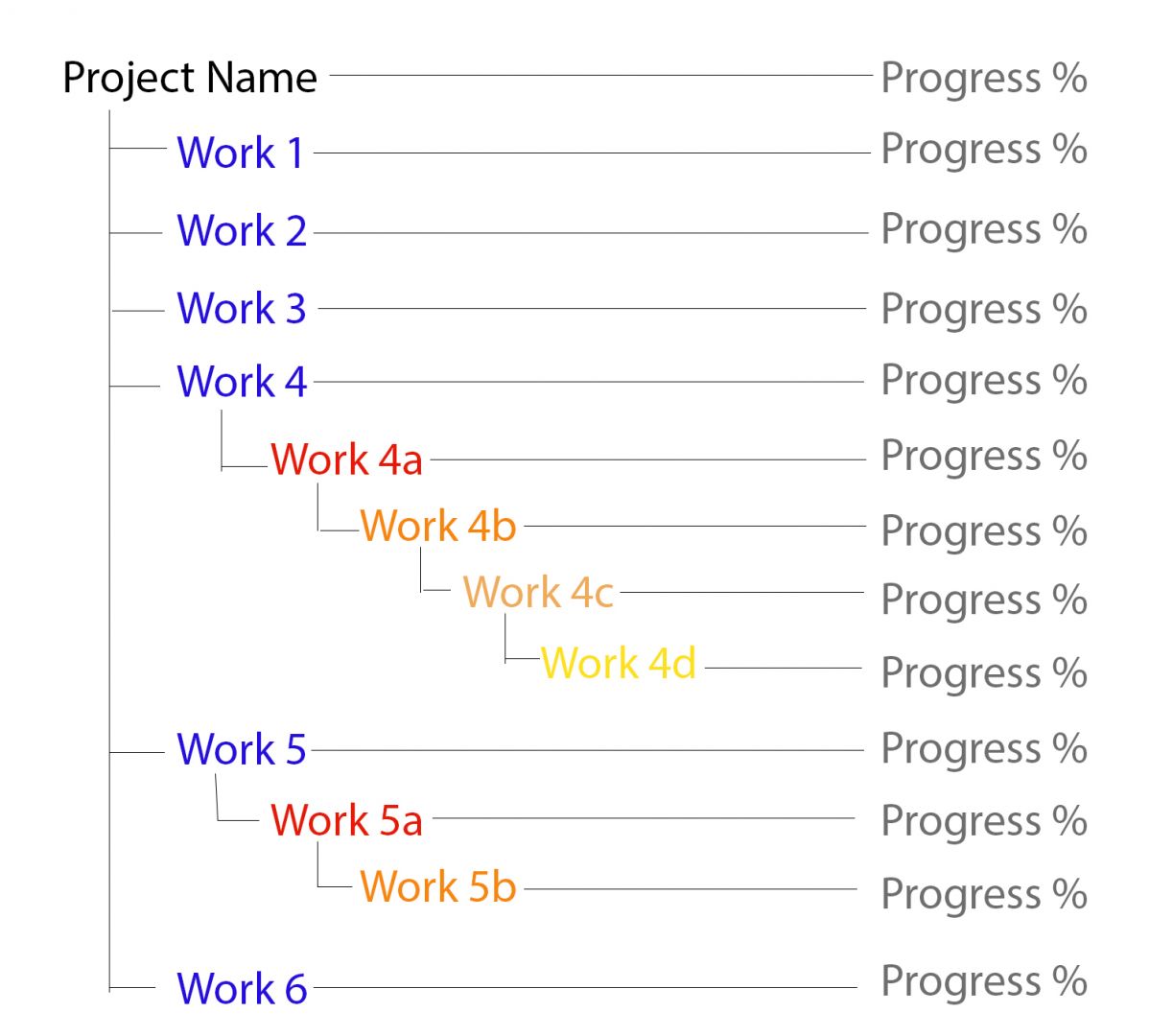Click Progress % in the Work 6 row
1173x1036 pixels.
[983, 981]
